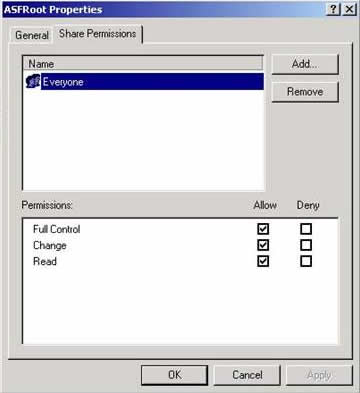This screenshot has height=393, width=360.
Task: Uncheck Allow for Full Control
Action: pyautogui.click(x=263, y=229)
